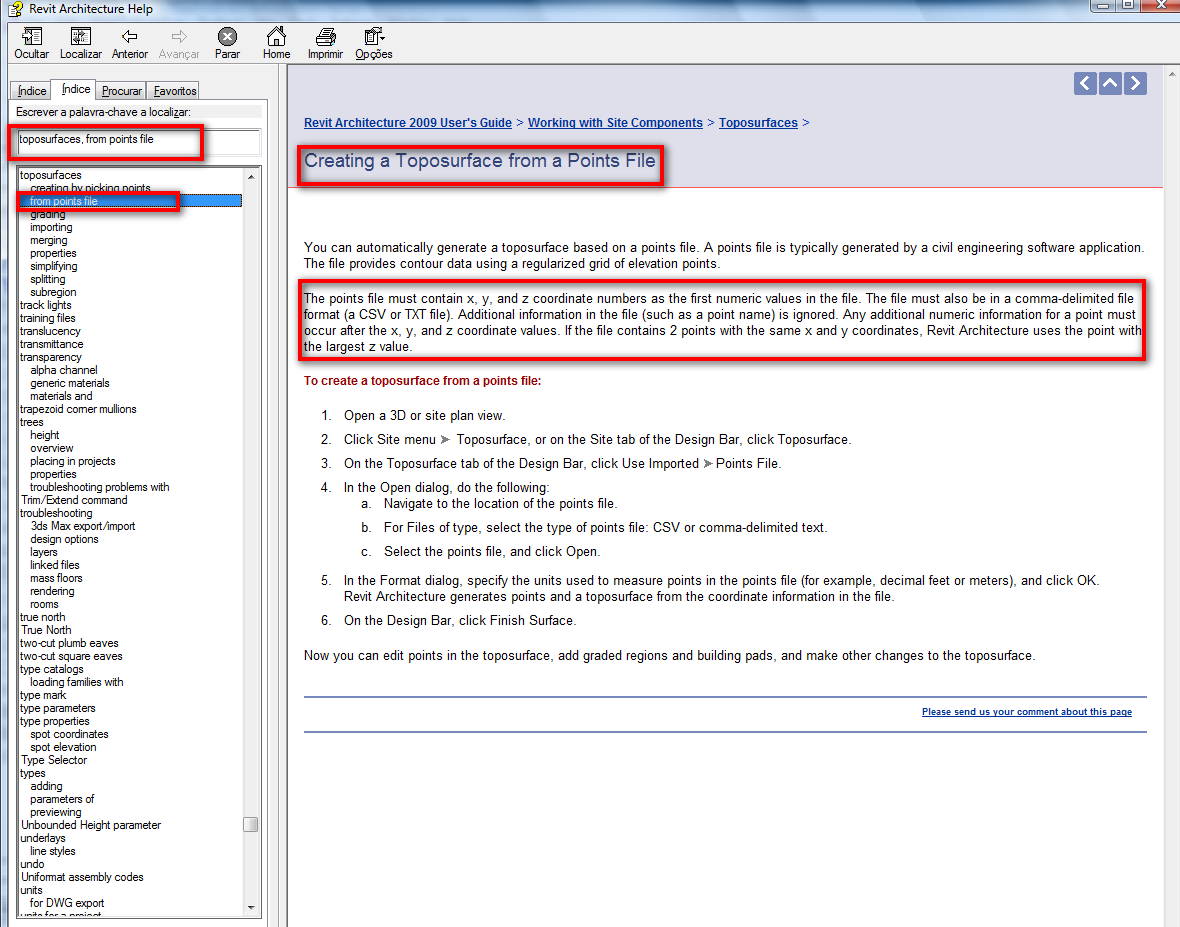This screenshot has width=1180, height=927.
Task: Select 'importing' under toposurfaces
Action: coord(51,227)
